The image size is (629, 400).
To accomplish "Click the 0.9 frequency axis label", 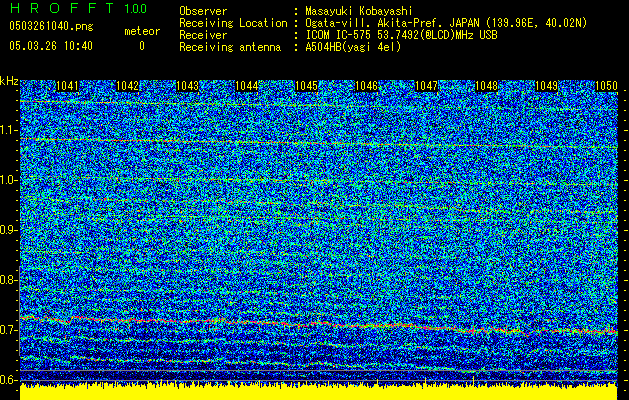I will [x=9, y=230].
